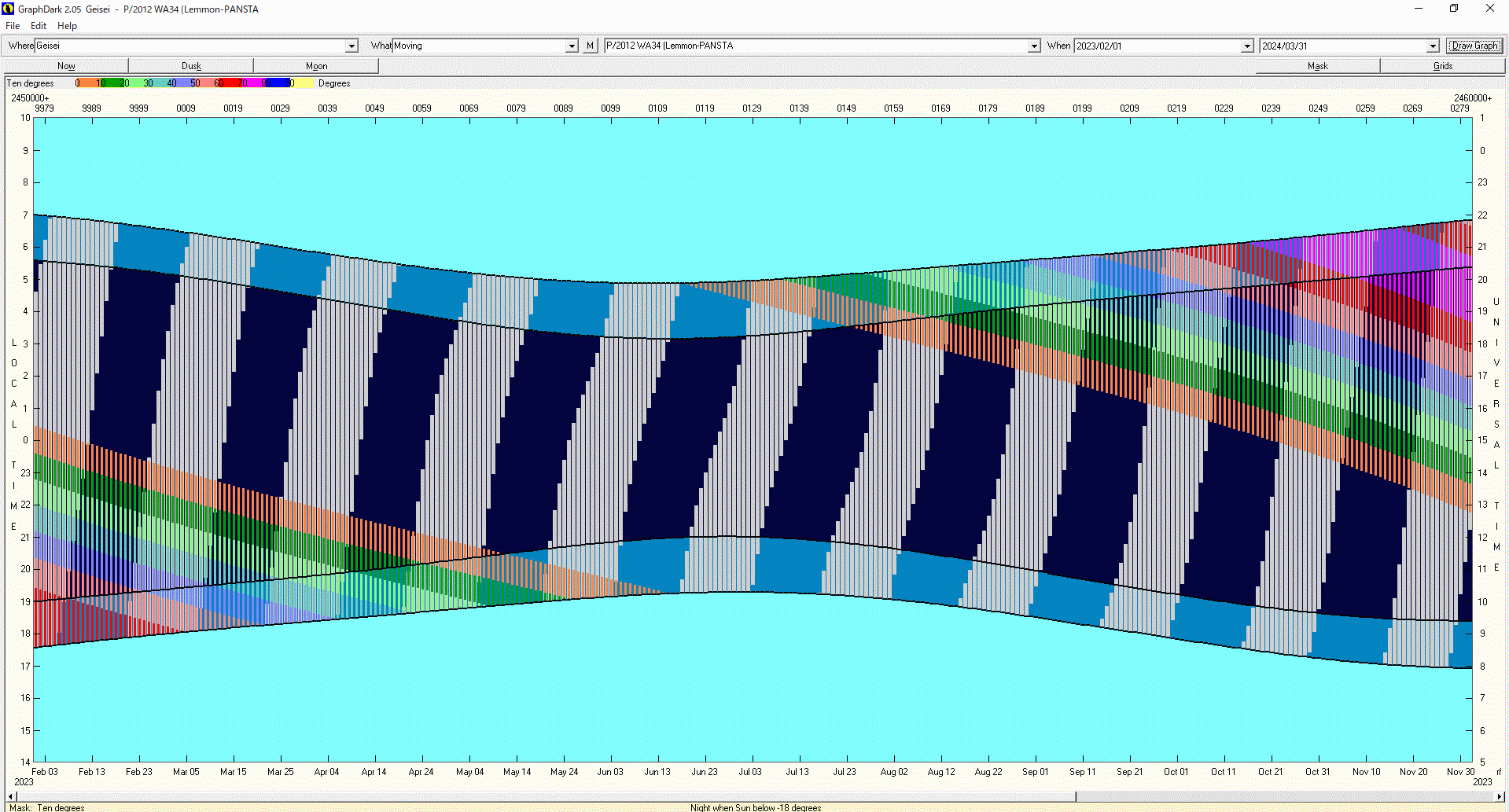Minimize the GraphDark window
Screen dimensions: 1509x812
tap(1419, 9)
